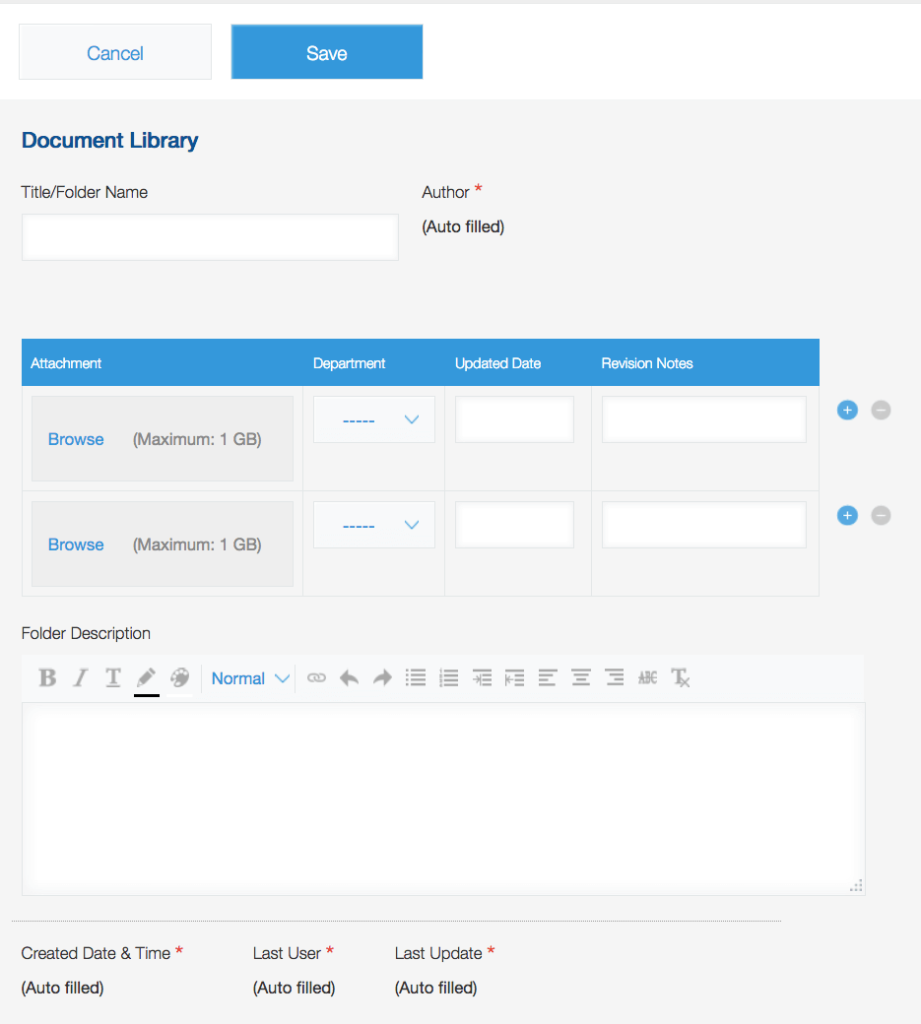
Task: Apply strikethrough formatting in the editor
Action: tap(647, 678)
